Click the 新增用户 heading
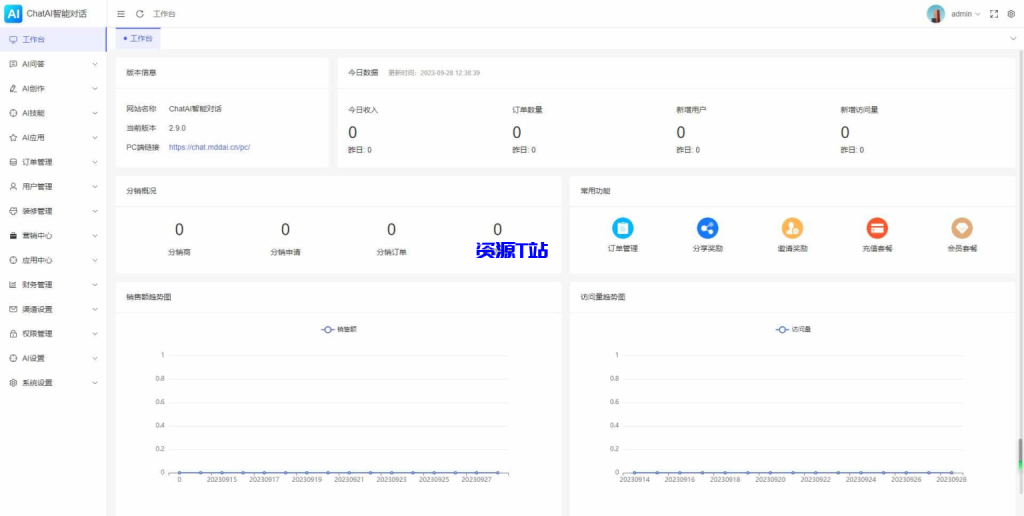This screenshot has height=516, width=1024. click(691, 110)
